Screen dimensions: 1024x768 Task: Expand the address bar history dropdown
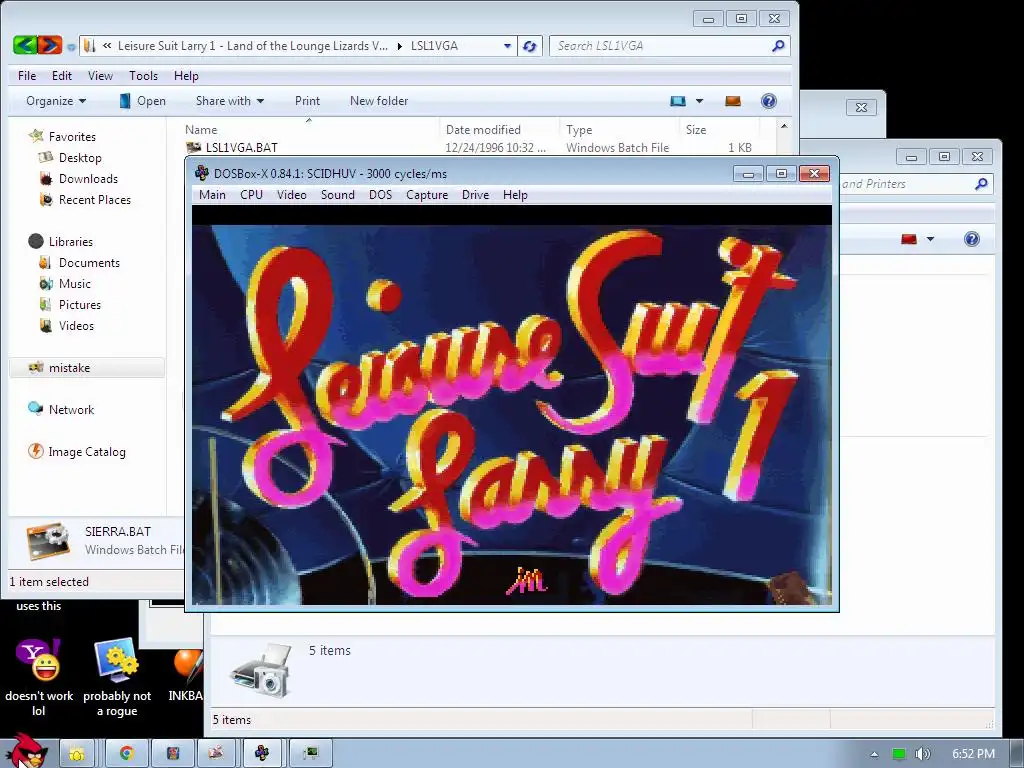[507, 46]
